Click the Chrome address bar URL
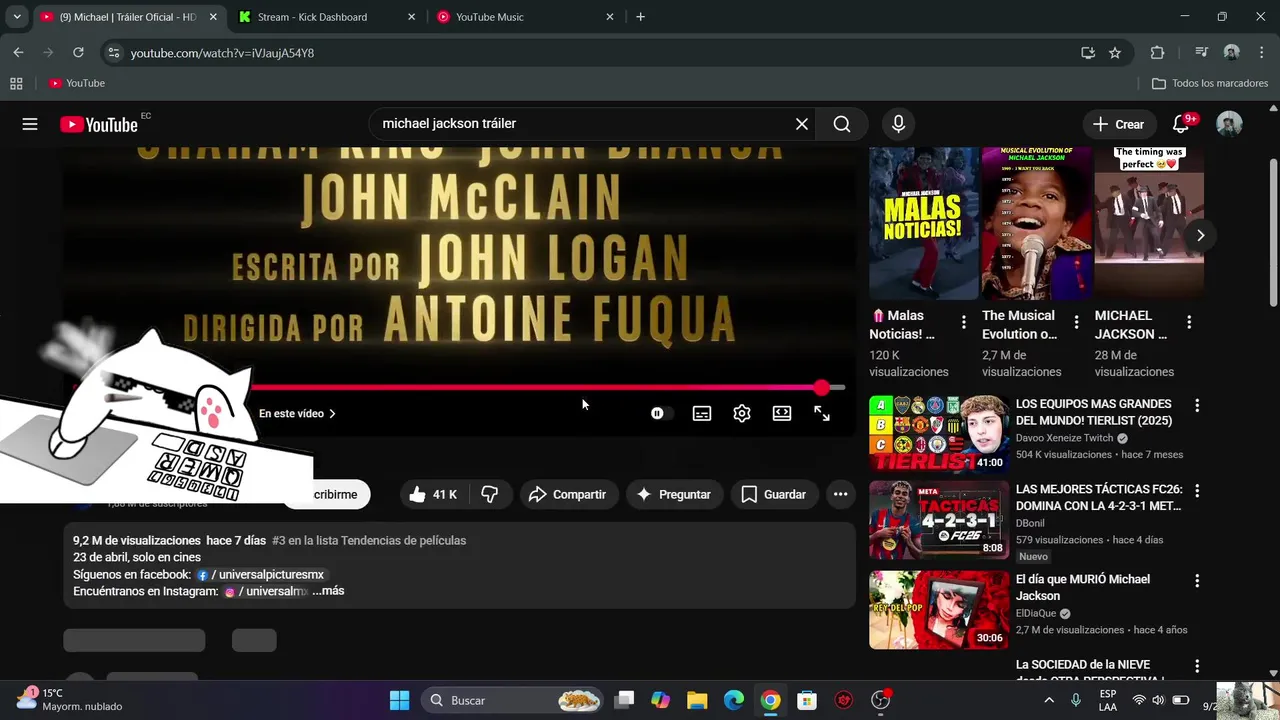Viewport: 1280px width, 720px height. coord(222,53)
